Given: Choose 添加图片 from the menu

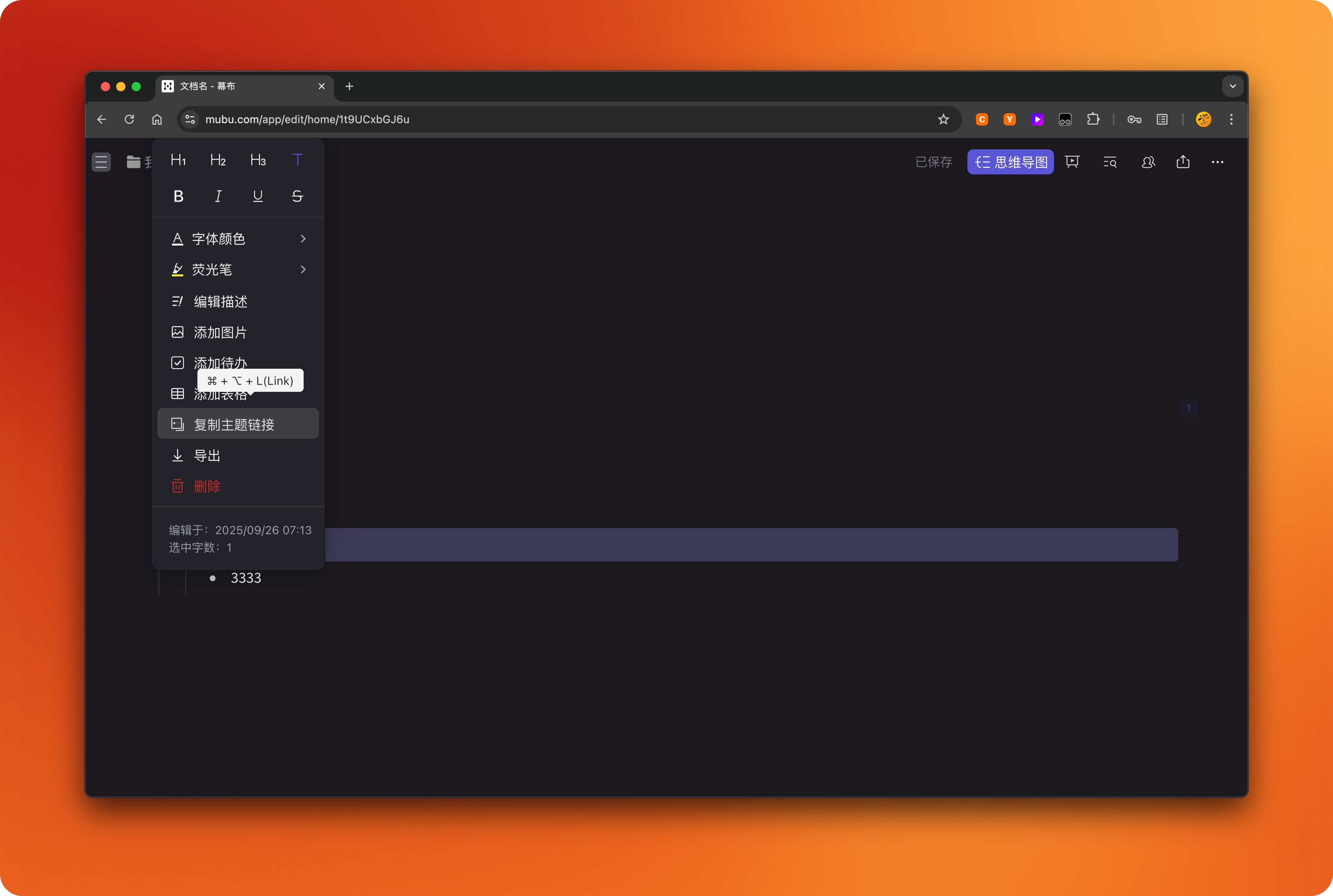Looking at the screenshot, I should 238,332.
